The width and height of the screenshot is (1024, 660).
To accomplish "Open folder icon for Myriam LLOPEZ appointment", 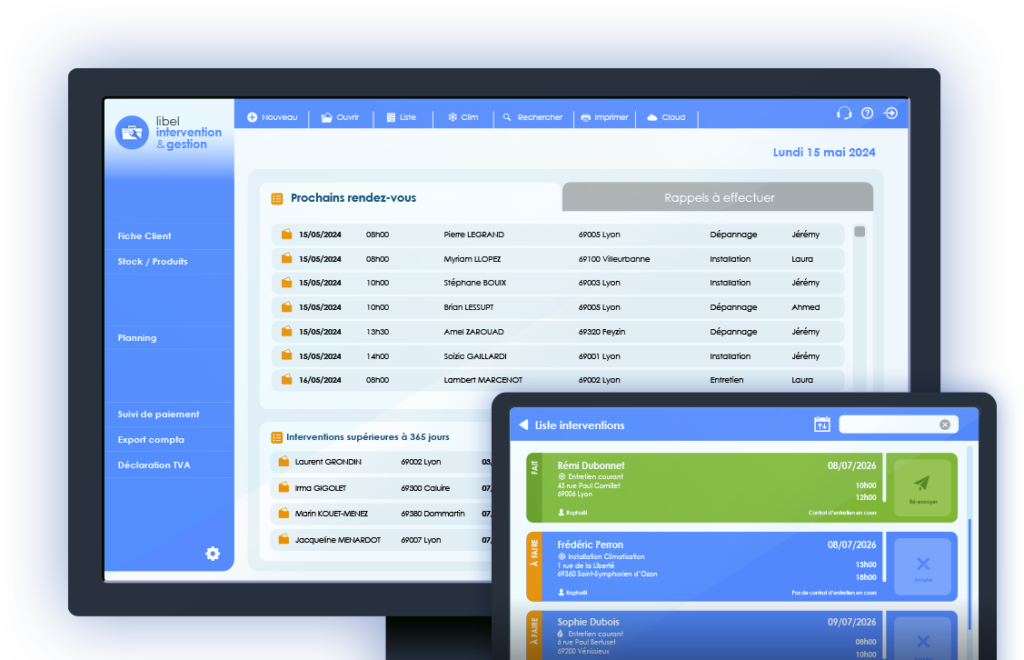I will click(x=287, y=259).
